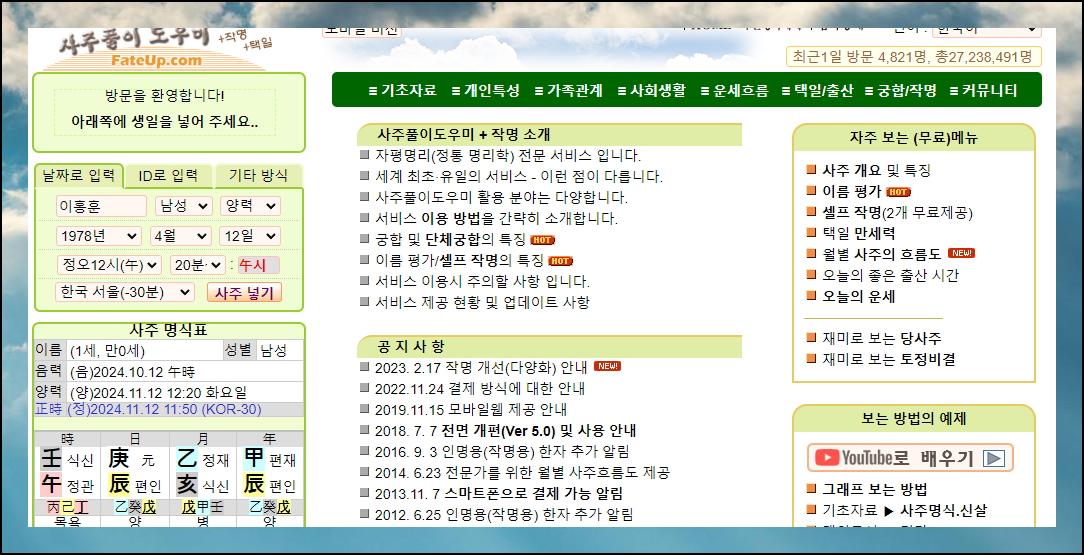Open 셀프 작명(2개 무료제공) link

click(897, 212)
